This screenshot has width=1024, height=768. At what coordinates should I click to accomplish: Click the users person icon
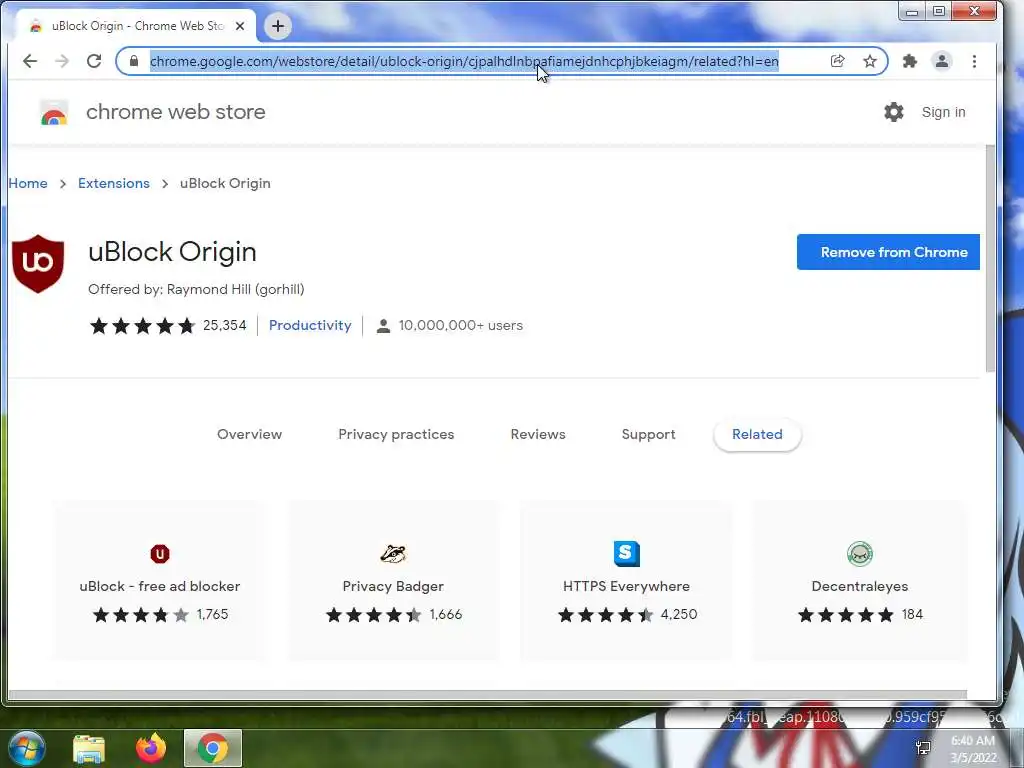tap(383, 326)
